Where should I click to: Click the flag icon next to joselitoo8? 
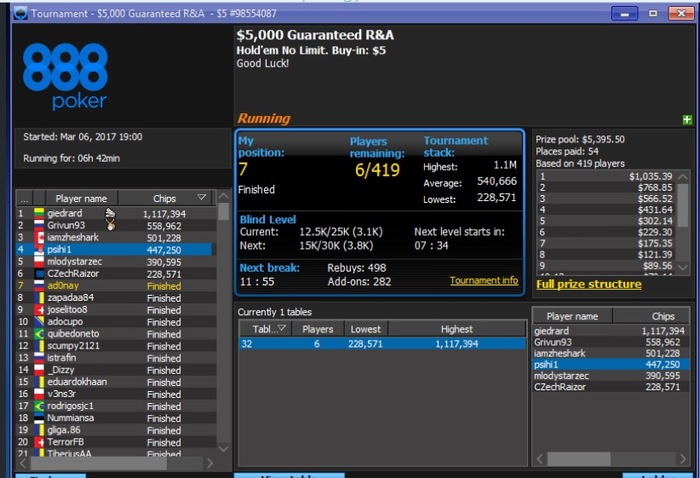(x=39, y=310)
